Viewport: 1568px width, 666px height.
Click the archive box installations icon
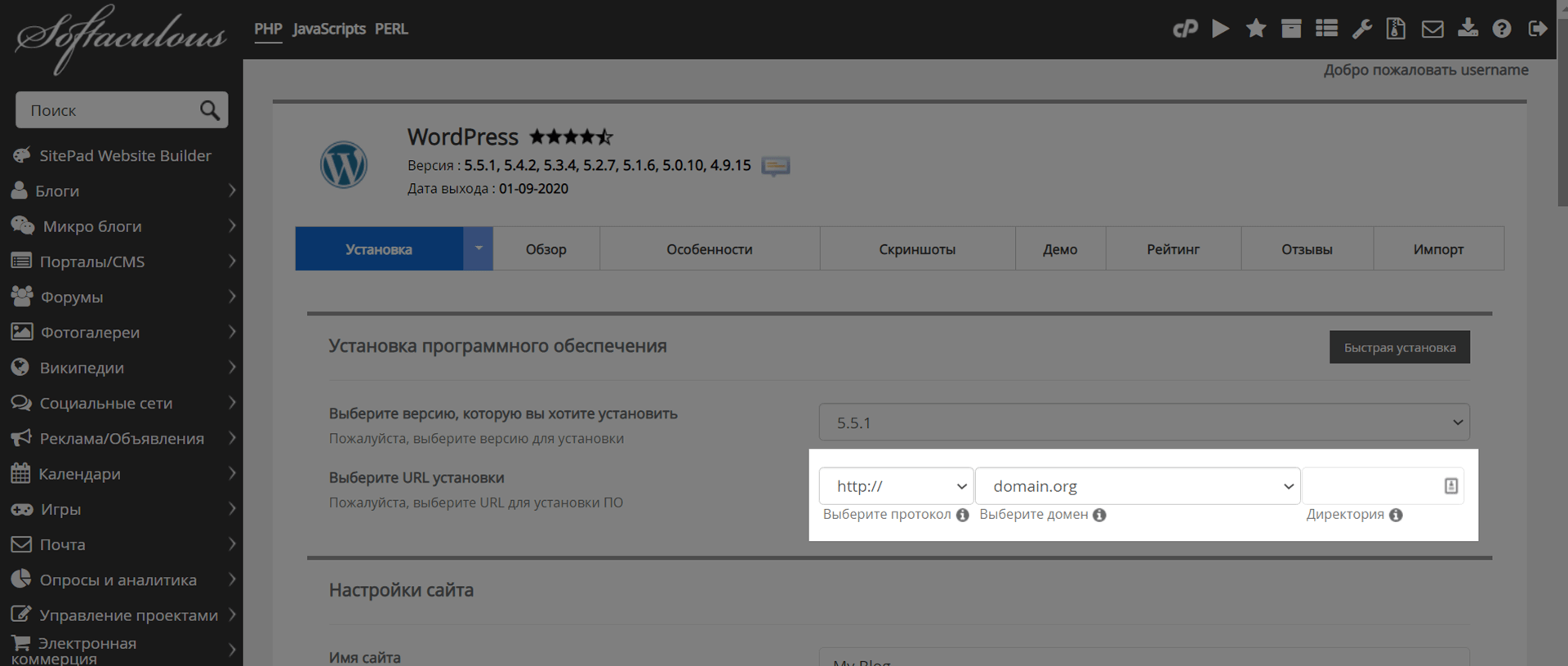1291,29
